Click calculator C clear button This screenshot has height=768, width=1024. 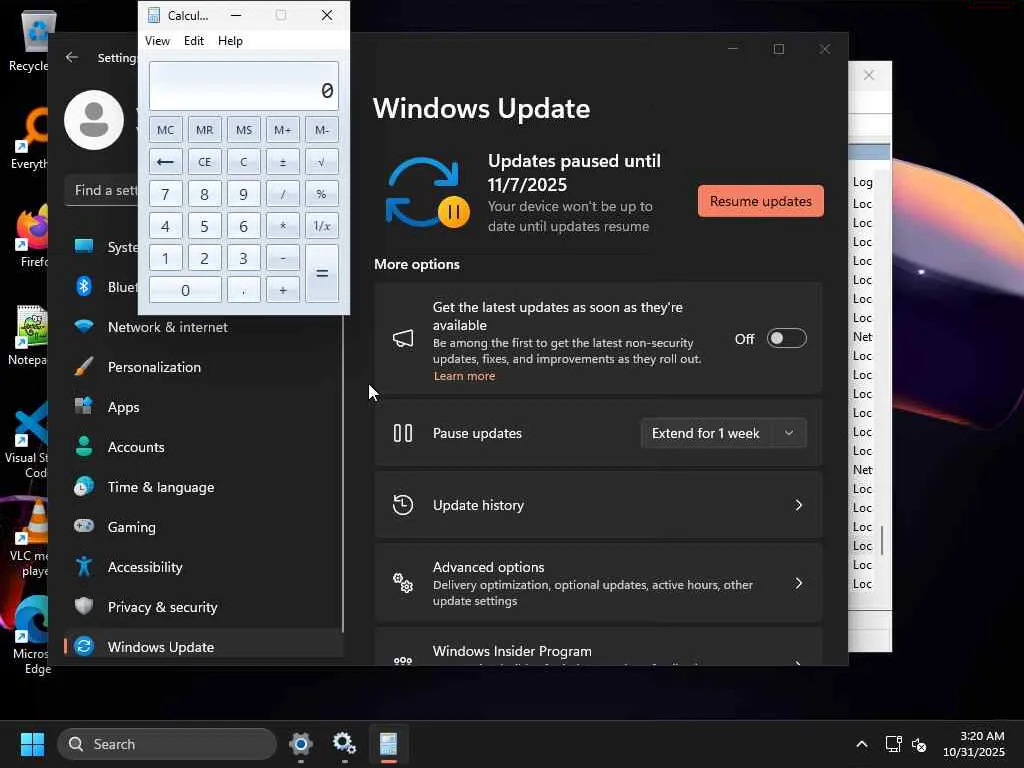coord(244,161)
